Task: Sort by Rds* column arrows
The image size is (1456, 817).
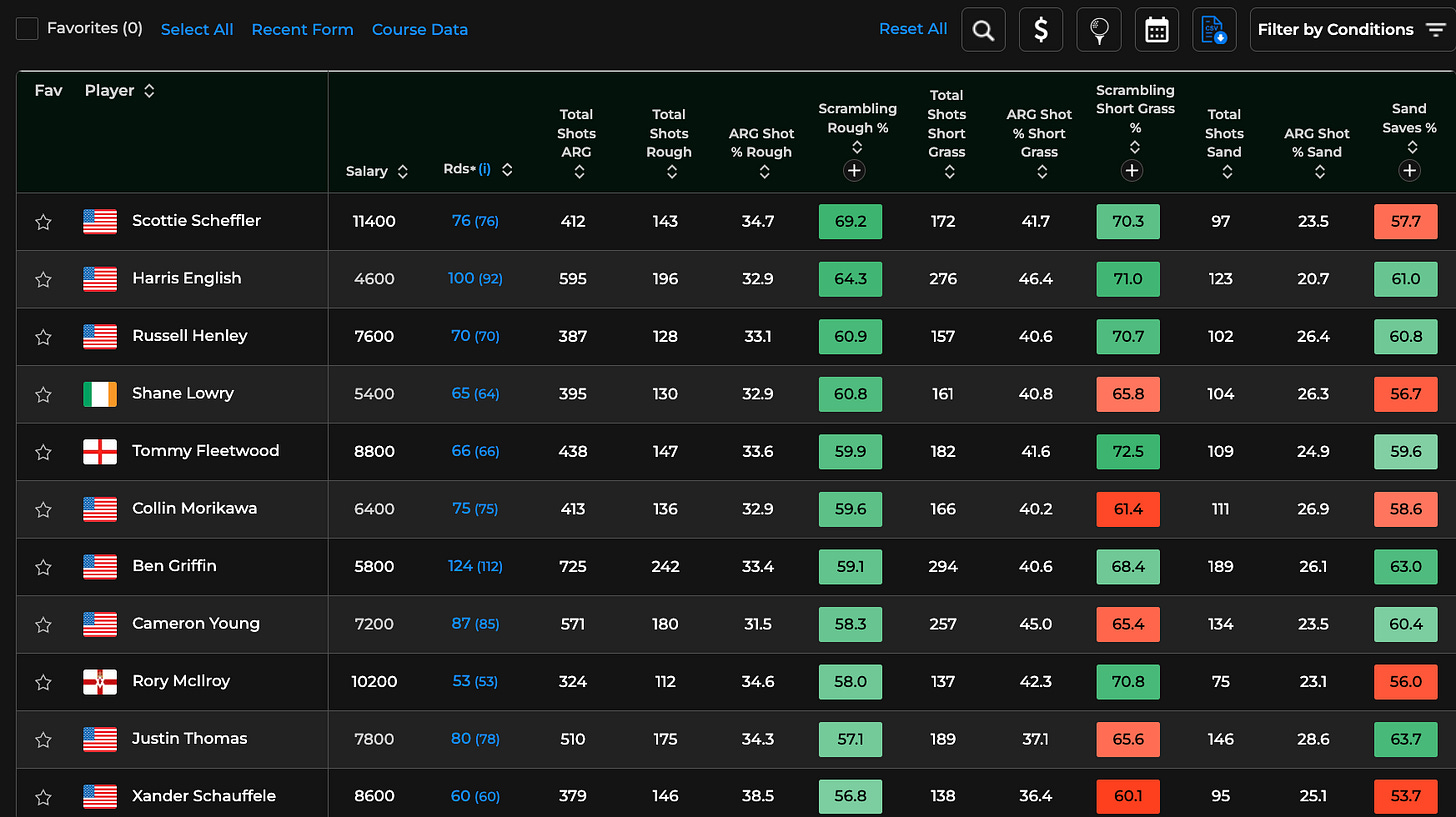Action: tap(507, 170)
